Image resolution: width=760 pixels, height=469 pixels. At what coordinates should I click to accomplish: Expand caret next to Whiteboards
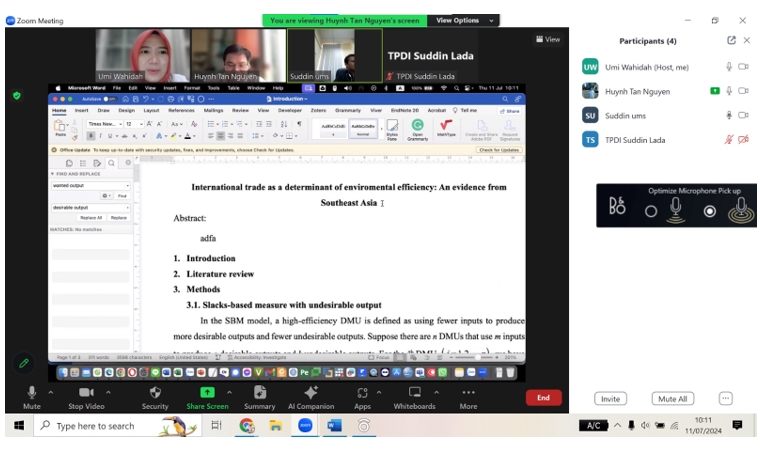(436, 392)
